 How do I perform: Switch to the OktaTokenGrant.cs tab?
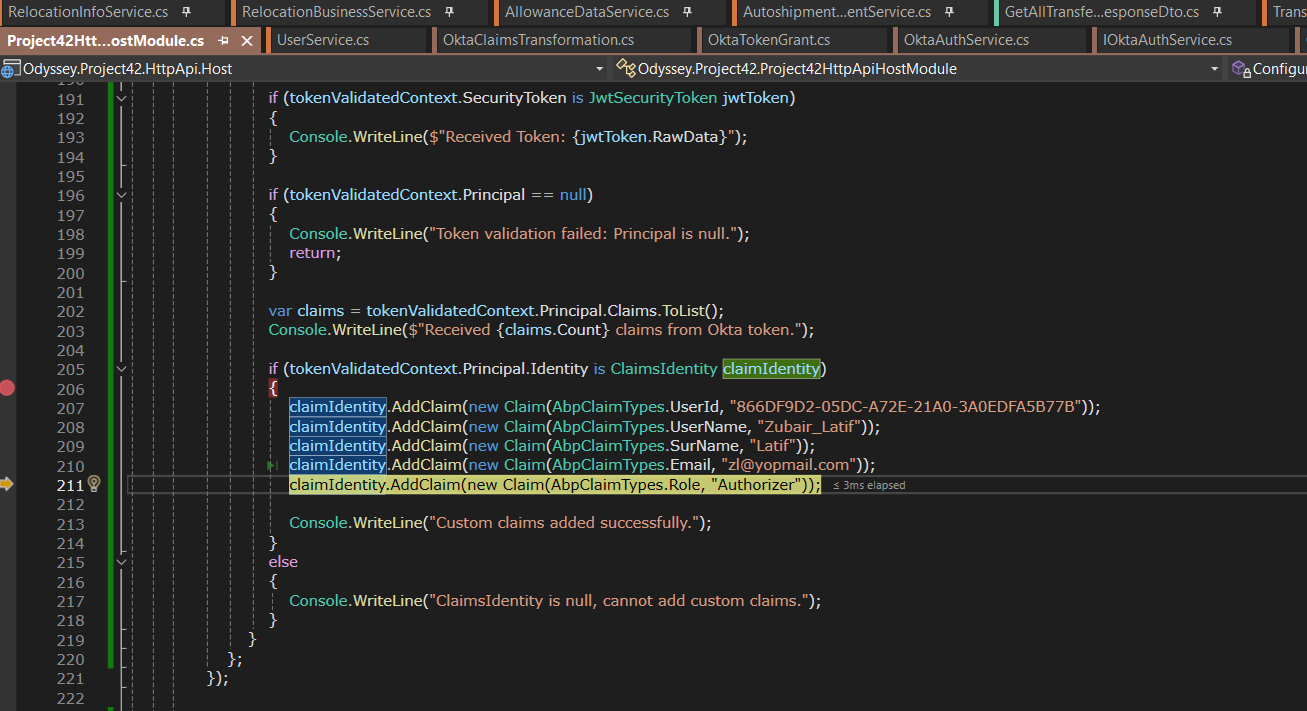(x=768, y=40)
